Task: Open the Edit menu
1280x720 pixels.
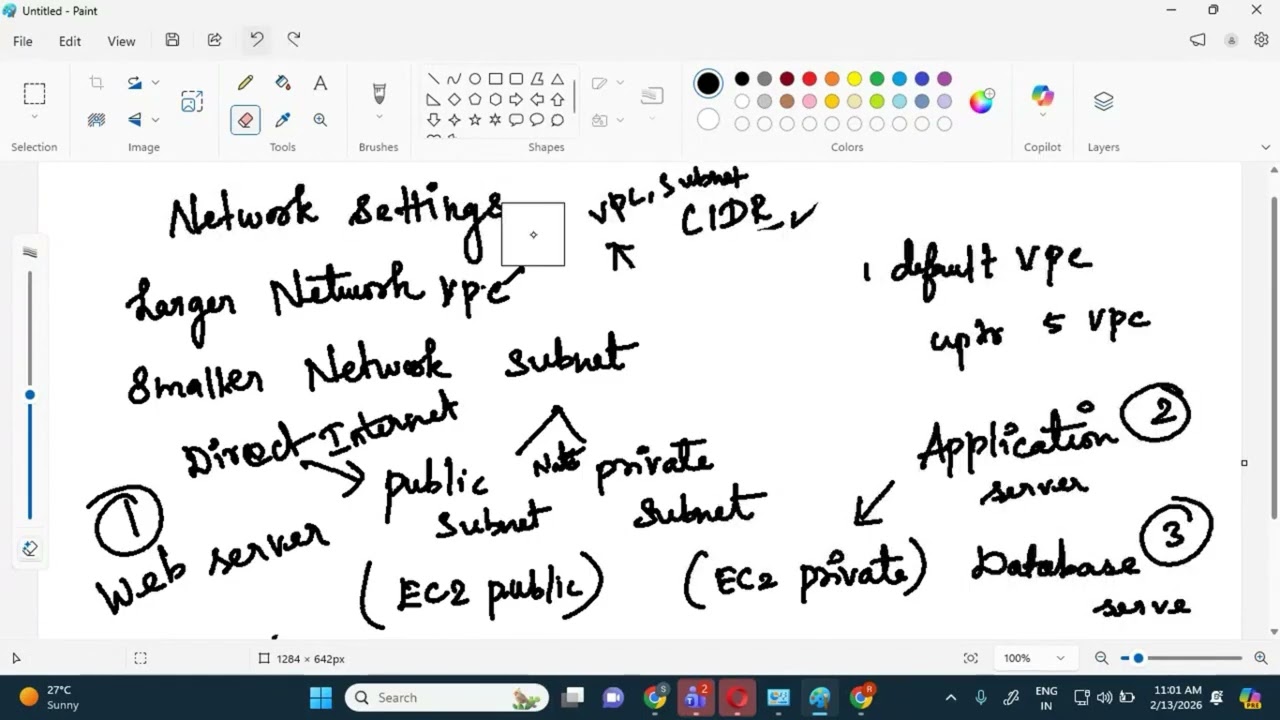Action: pyautogui.click(x=70, y=41)
